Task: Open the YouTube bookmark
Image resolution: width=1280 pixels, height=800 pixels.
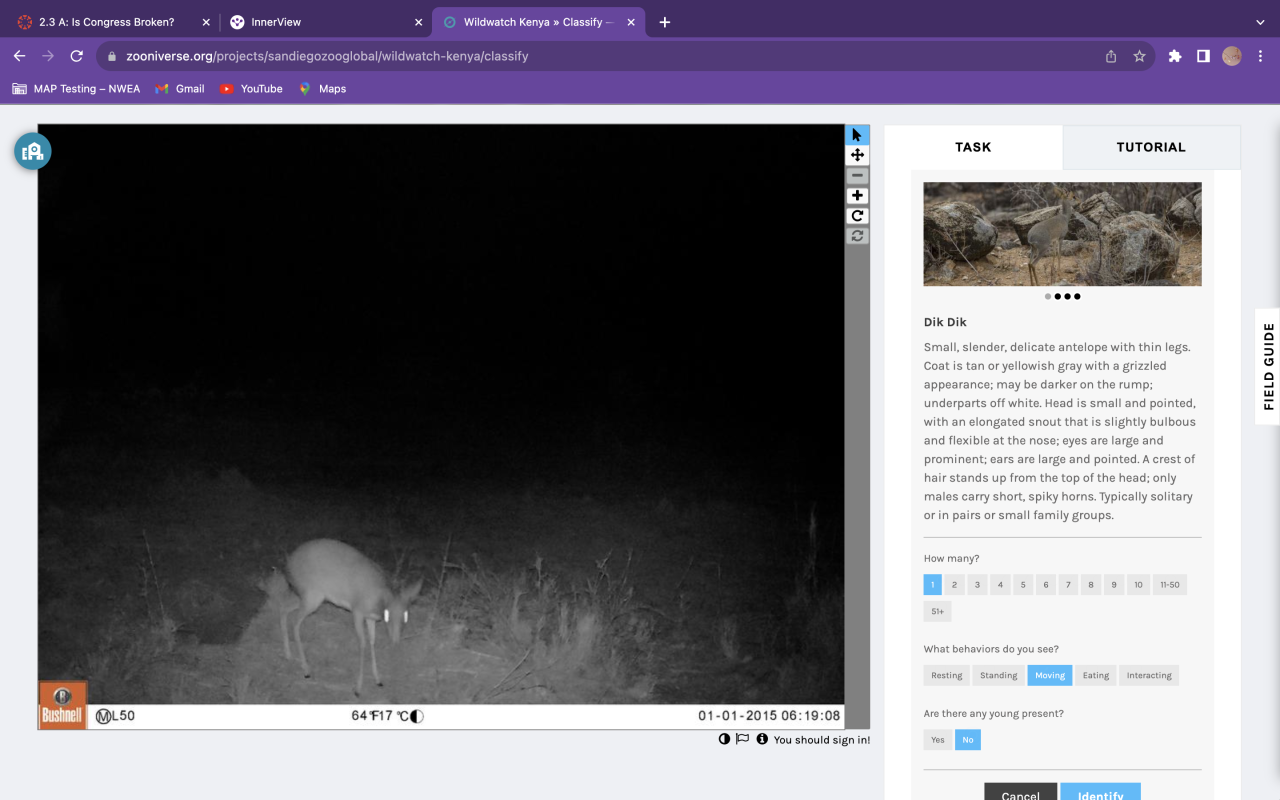Action: click(x=251, y=89)
